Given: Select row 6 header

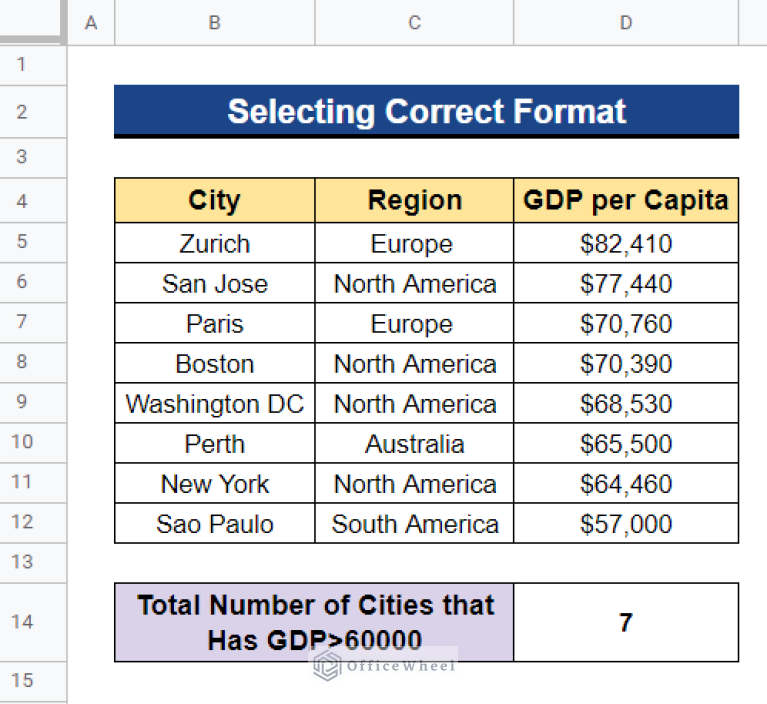Looking at the screenshot, I should pos(33,283).
